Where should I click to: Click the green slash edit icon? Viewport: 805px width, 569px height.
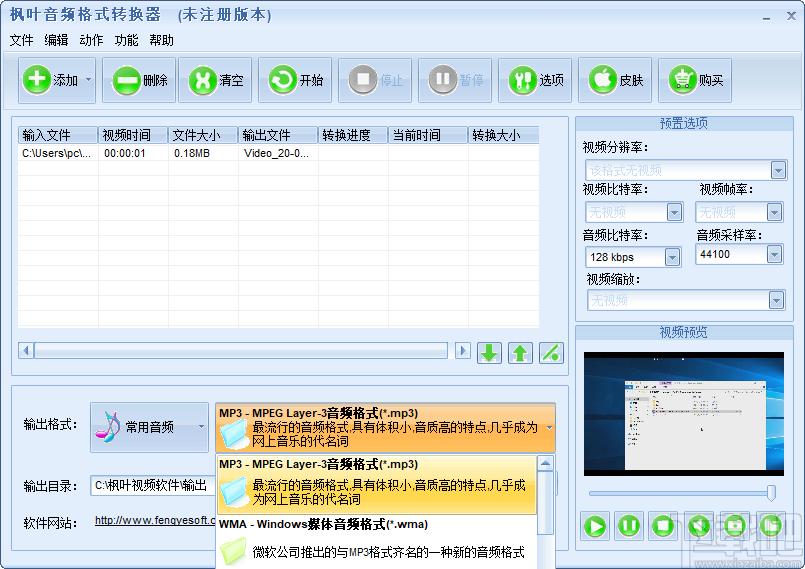click(551, 353)
